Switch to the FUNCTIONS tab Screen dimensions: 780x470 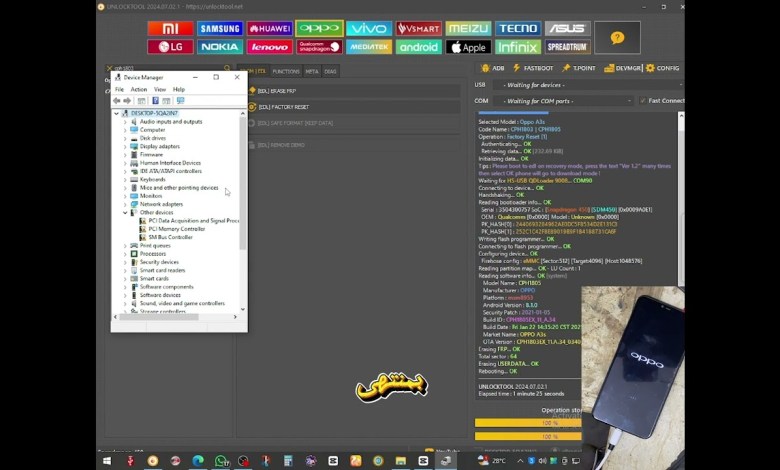286,71
